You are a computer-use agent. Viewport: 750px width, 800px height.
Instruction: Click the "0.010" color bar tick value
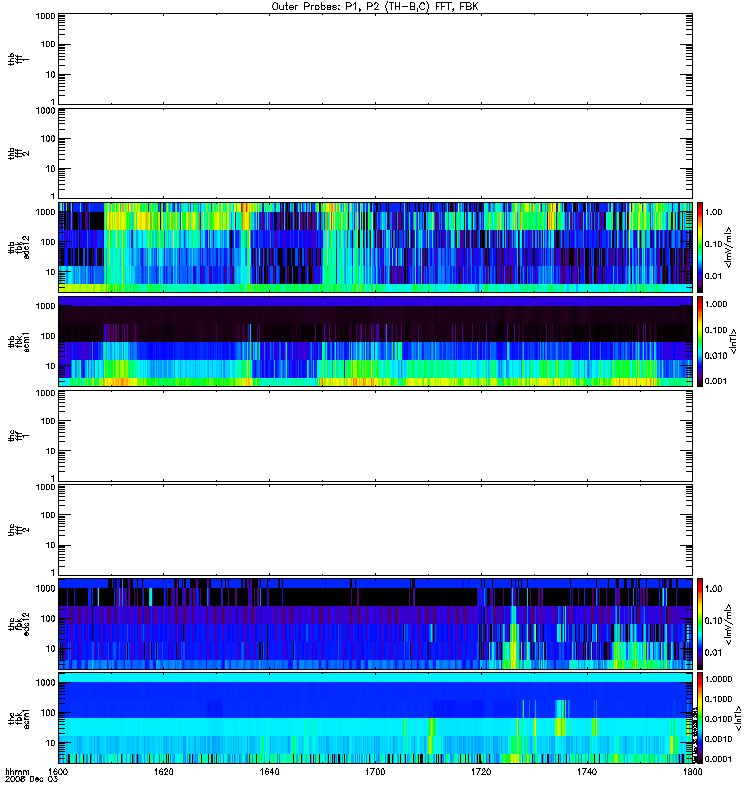pyautogui.click(x=716, y=356)
